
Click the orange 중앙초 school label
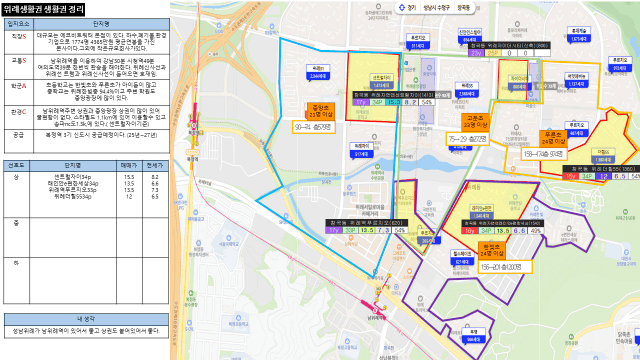tap(321, 111)
